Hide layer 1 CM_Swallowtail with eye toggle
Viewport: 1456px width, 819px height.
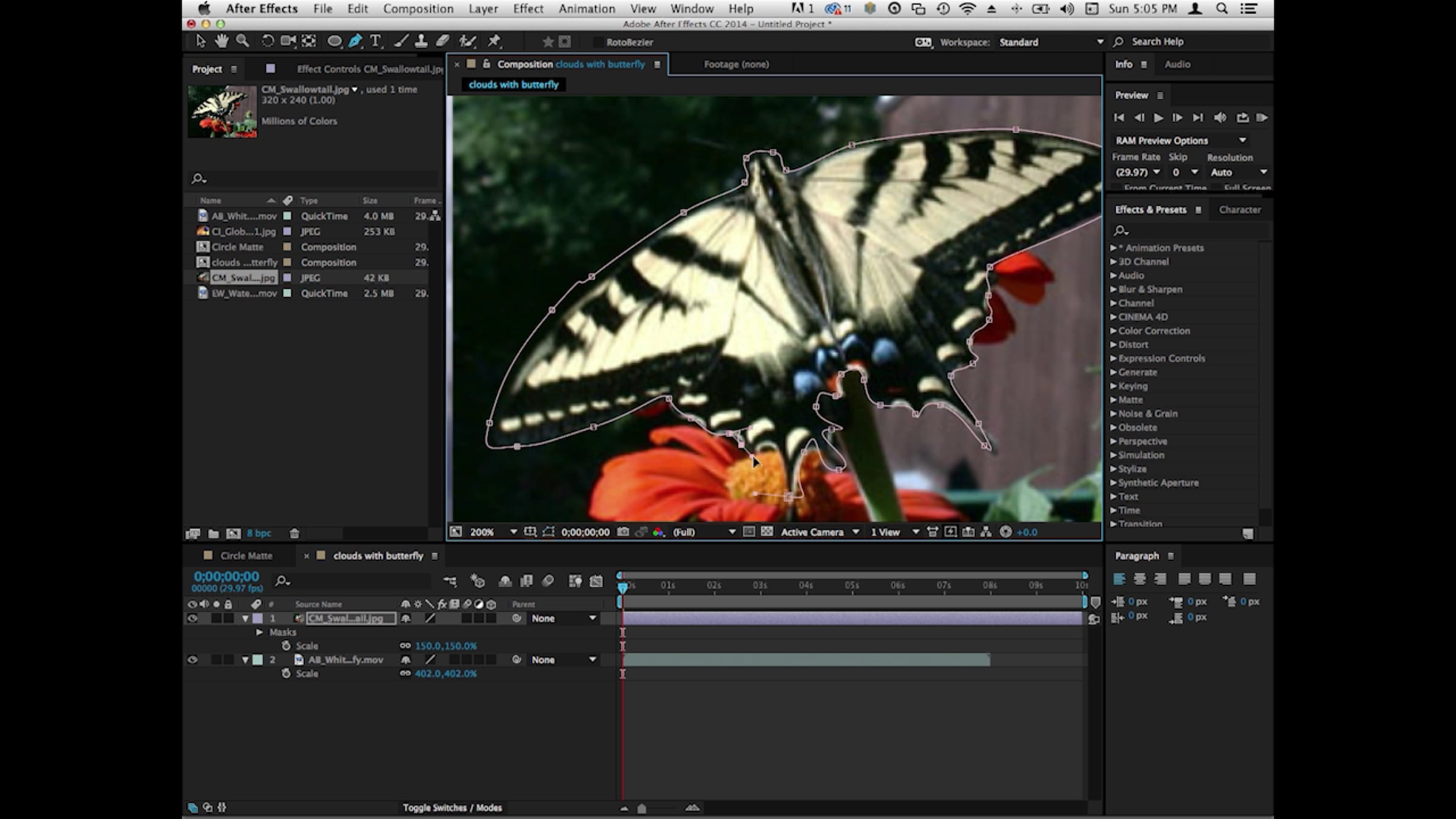192,618
